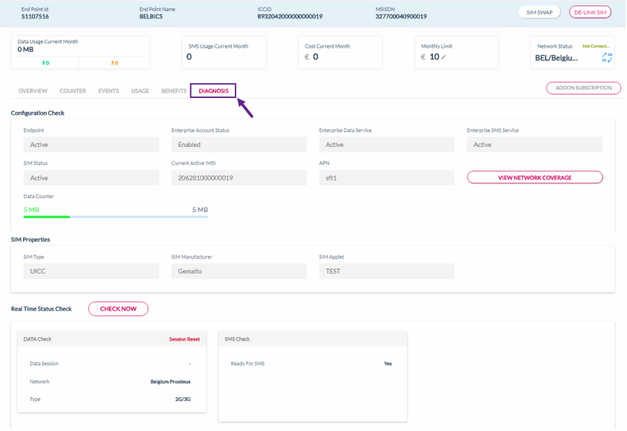
Task: Click the APN field showing sft1
Action: pos(386,178)
